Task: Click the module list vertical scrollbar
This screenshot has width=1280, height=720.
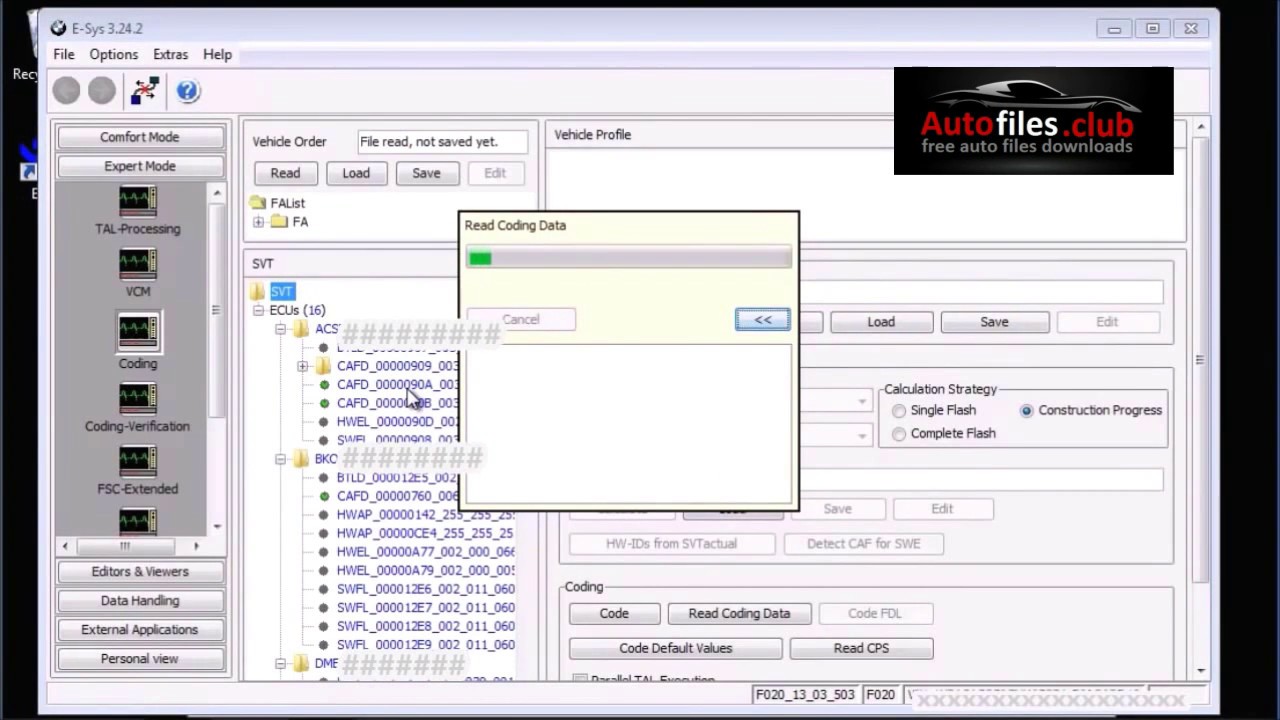Action: 217,357
